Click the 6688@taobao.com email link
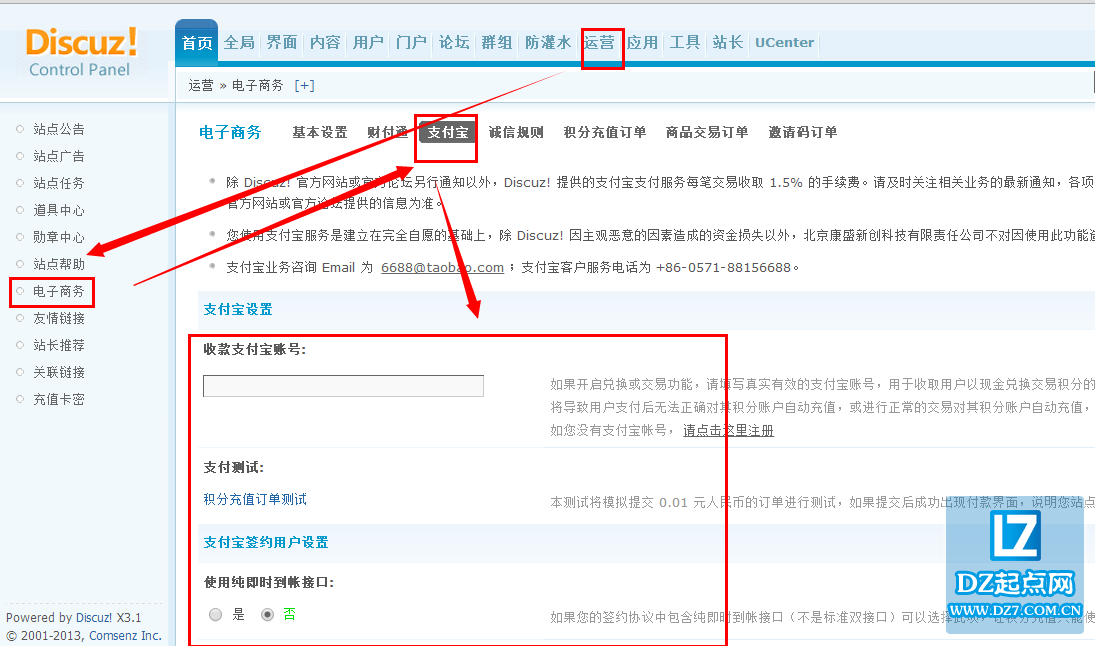 (x=442, y=267)
